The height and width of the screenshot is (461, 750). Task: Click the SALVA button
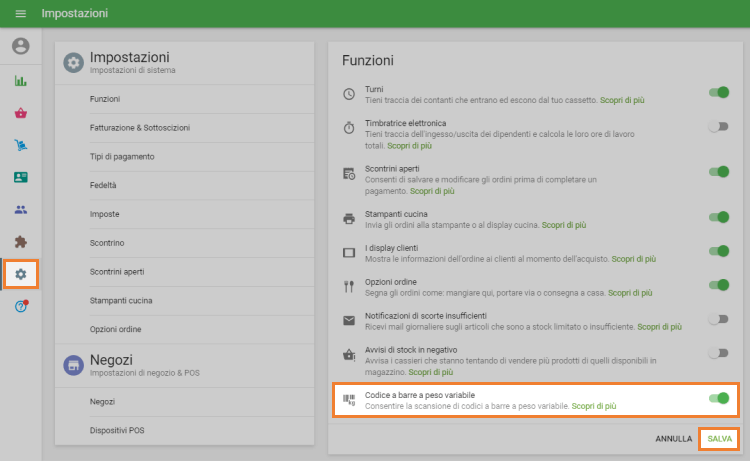pos(719,439)
